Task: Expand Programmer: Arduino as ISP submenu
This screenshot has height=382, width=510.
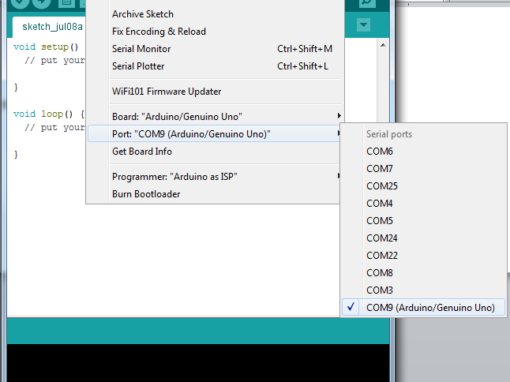Action: tap(214, 177)
